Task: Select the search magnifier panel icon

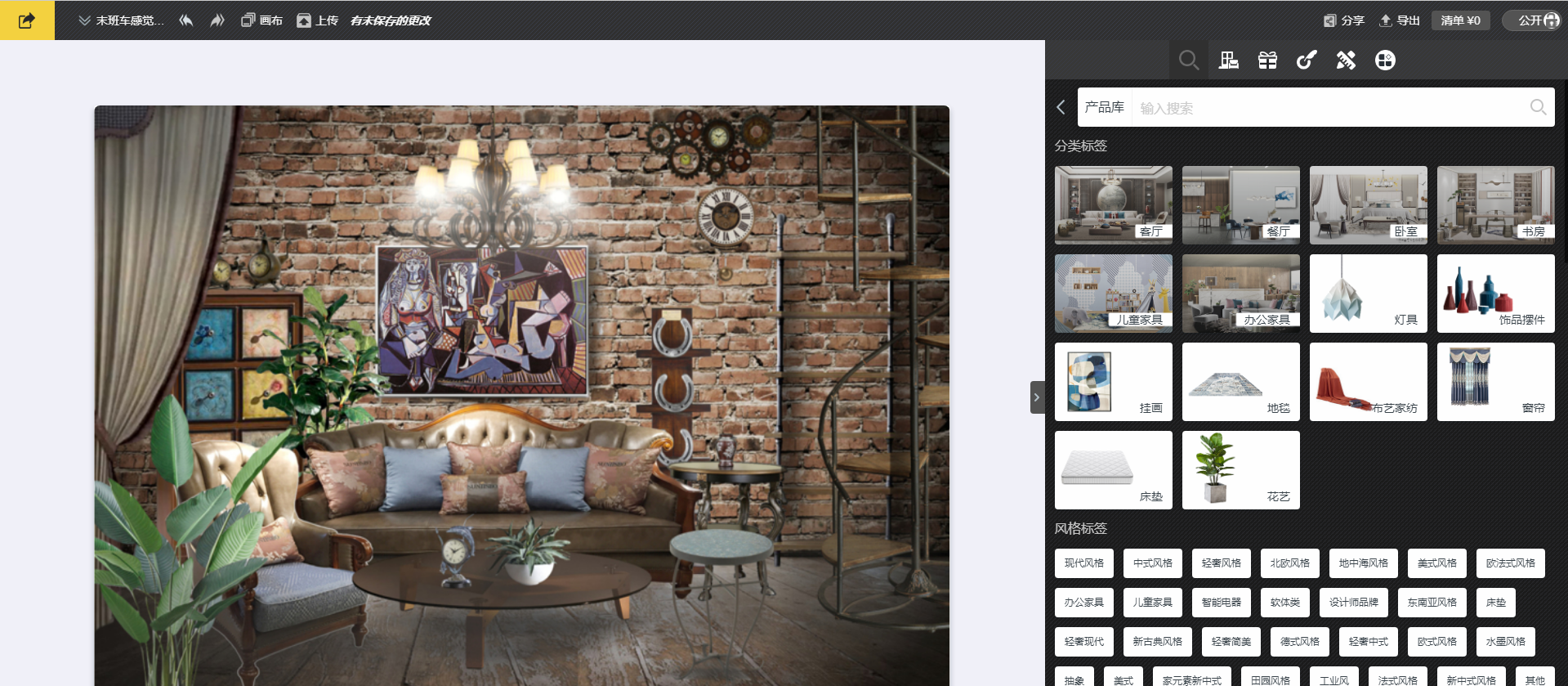Action: coord(1189,60)
